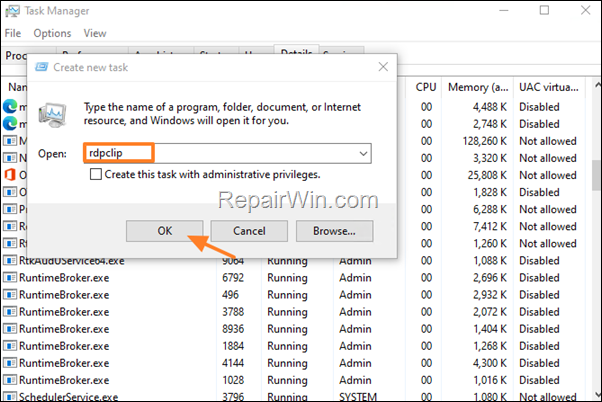Click icon of RuntimeBroker.exe PID 496
This screenshot has width=602, height=402.
10,295
